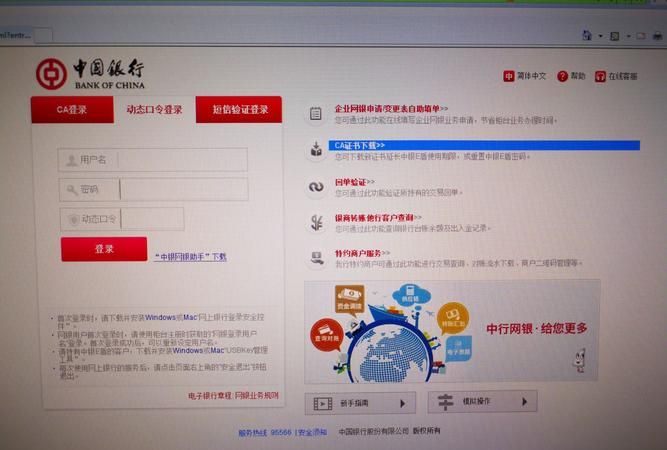
Task: Click browser Print icon in toolbar
Action: pos(658,36)
